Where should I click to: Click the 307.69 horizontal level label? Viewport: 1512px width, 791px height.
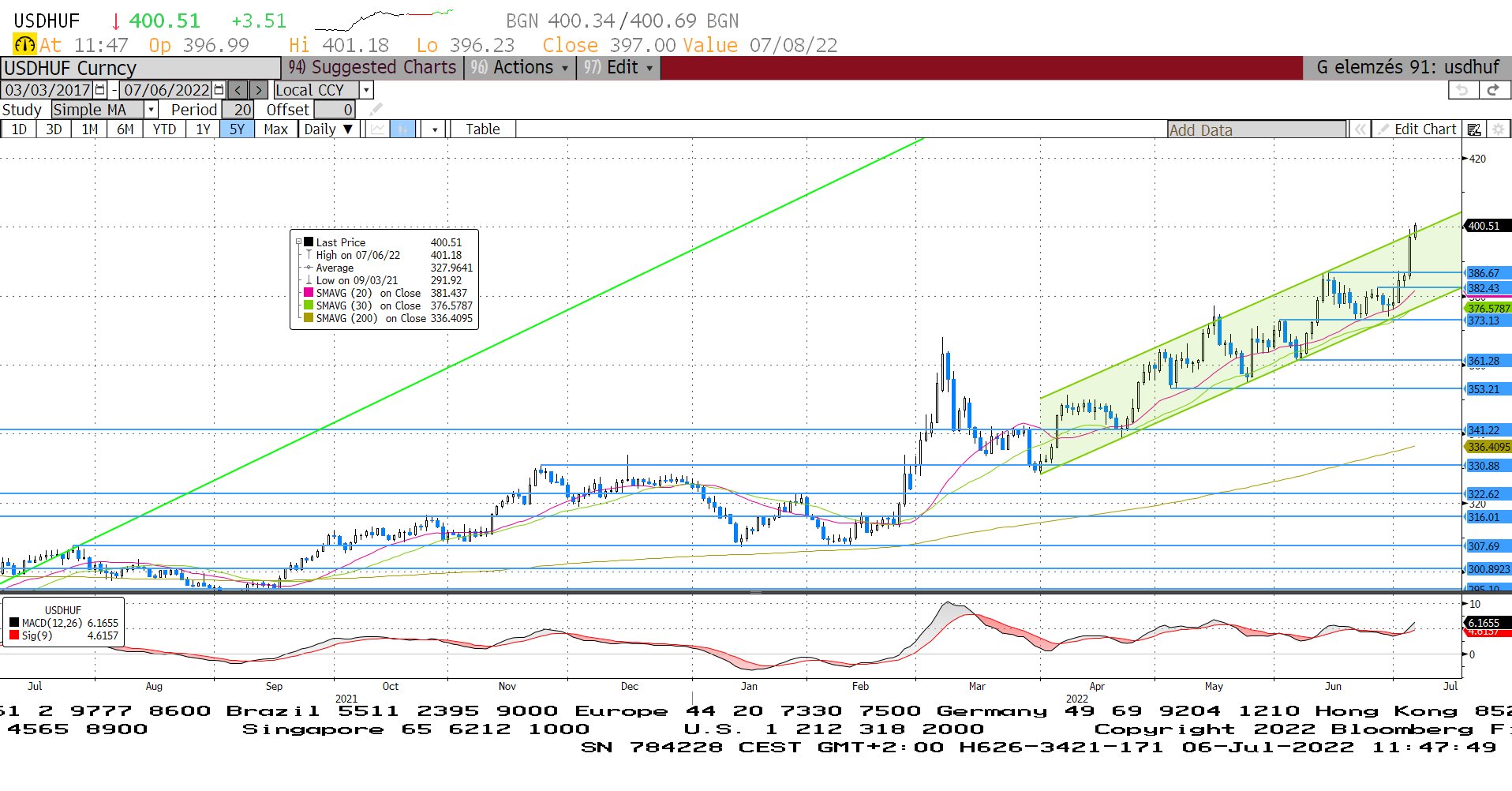tap(1487, 546)
